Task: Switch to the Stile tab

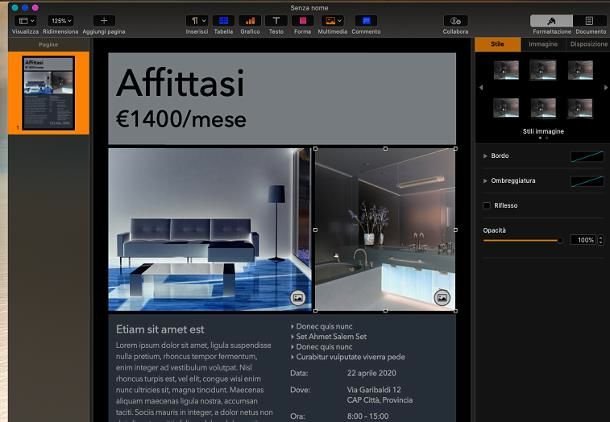Action: point(498,44)
